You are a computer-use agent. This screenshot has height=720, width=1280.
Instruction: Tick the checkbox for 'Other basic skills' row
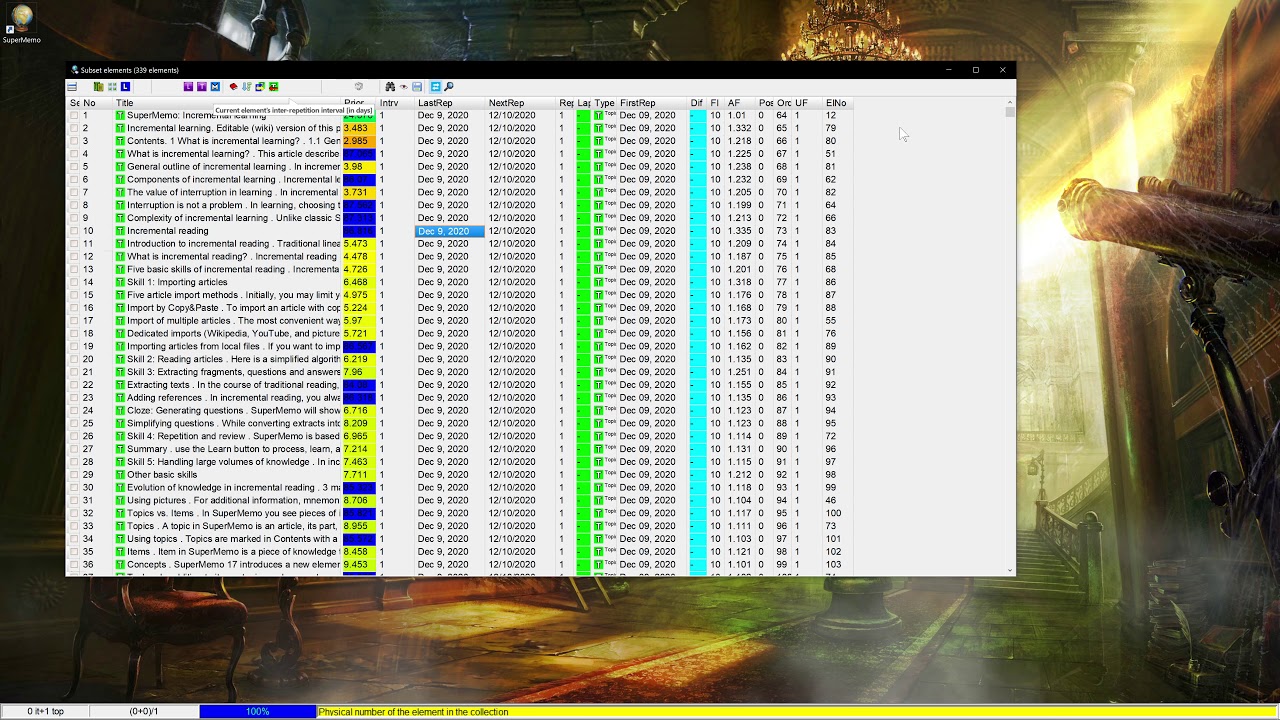(x=74, y=474)
